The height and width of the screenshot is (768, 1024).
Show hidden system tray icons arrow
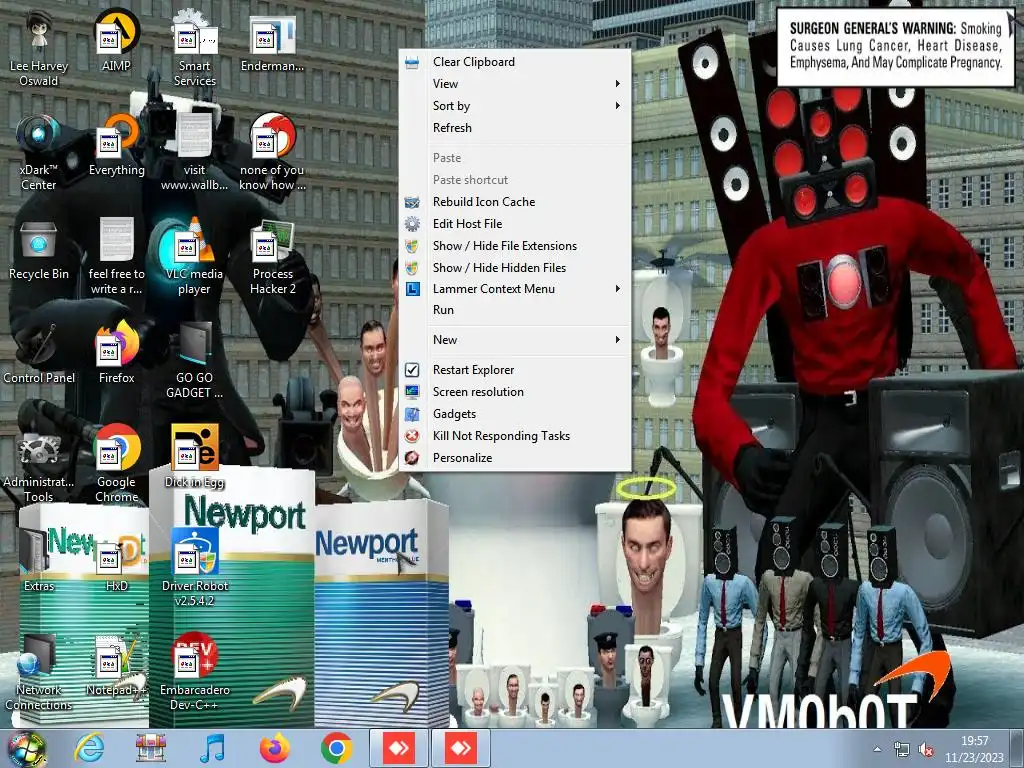(877, 749)
